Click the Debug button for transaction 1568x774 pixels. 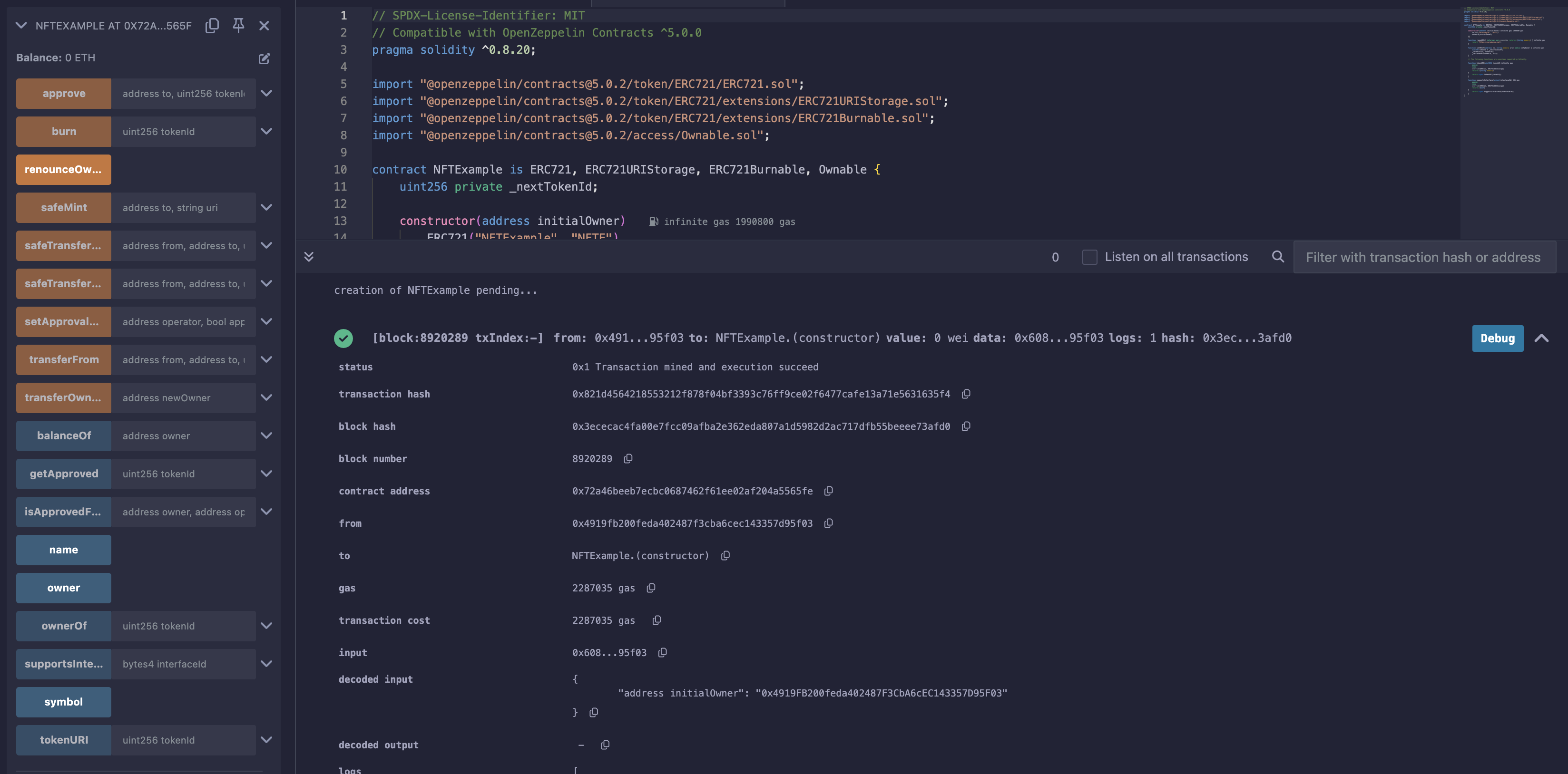coord(1498,339)
